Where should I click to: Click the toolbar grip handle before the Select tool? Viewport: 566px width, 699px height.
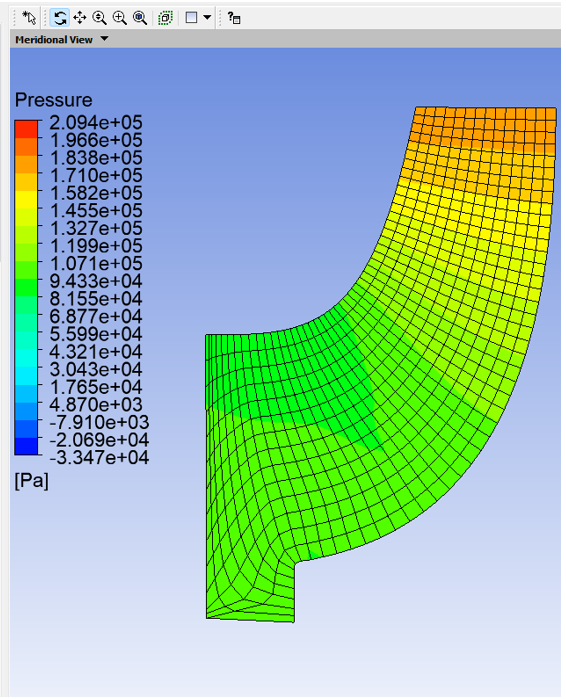click(x=15, y=18)
